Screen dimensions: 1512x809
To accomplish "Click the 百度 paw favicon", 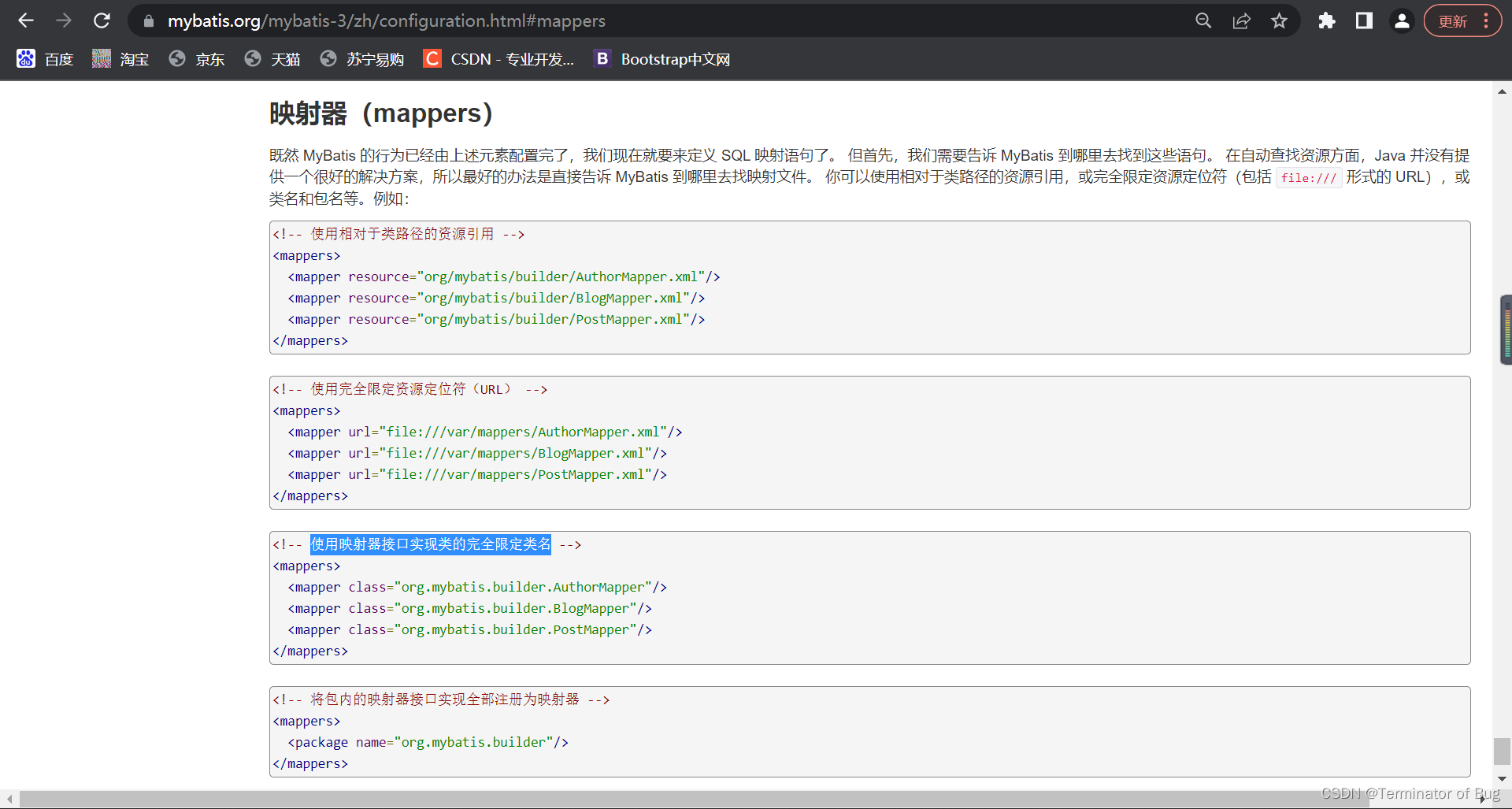I will (x=26, y=58).
